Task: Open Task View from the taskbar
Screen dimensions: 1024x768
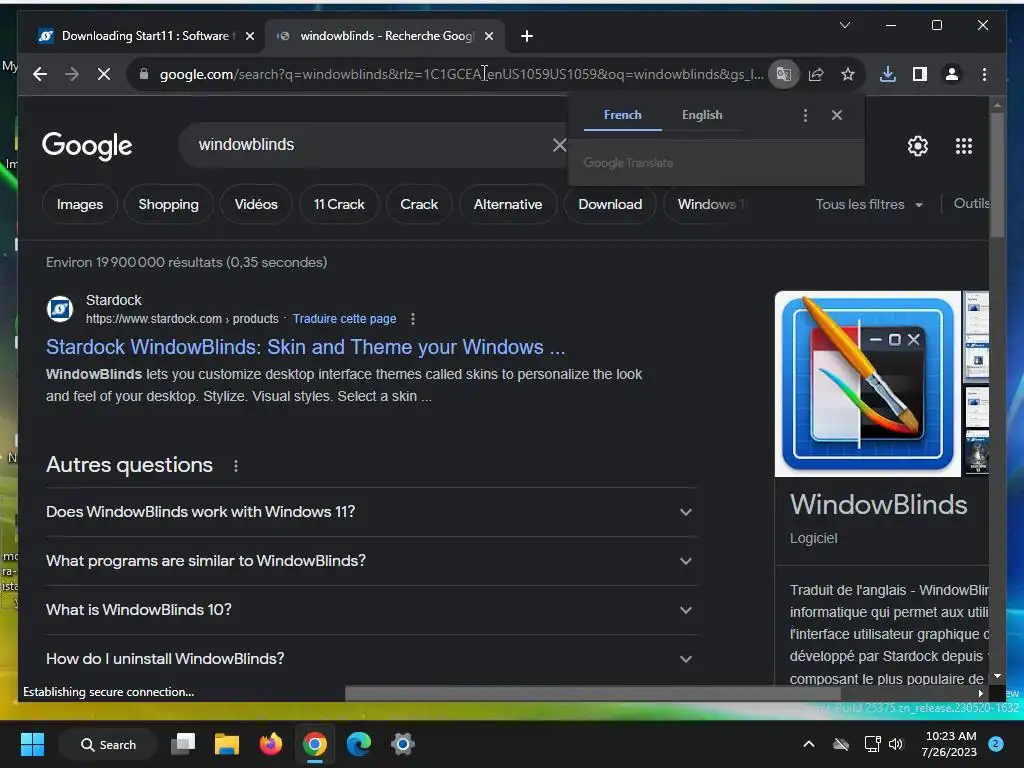Action: (x=183, y=744)
